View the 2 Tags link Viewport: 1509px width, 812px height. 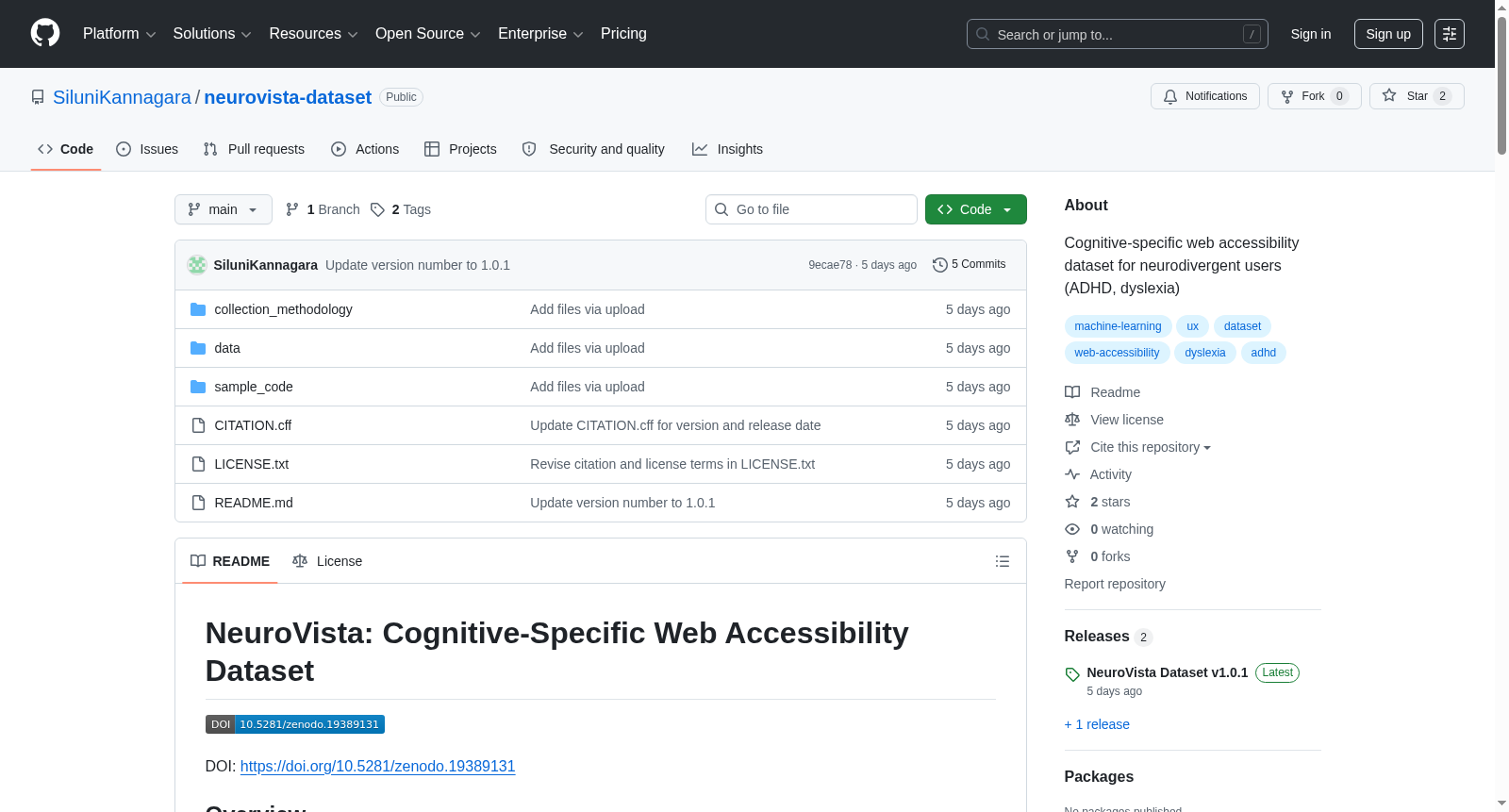tap(401, 209)
